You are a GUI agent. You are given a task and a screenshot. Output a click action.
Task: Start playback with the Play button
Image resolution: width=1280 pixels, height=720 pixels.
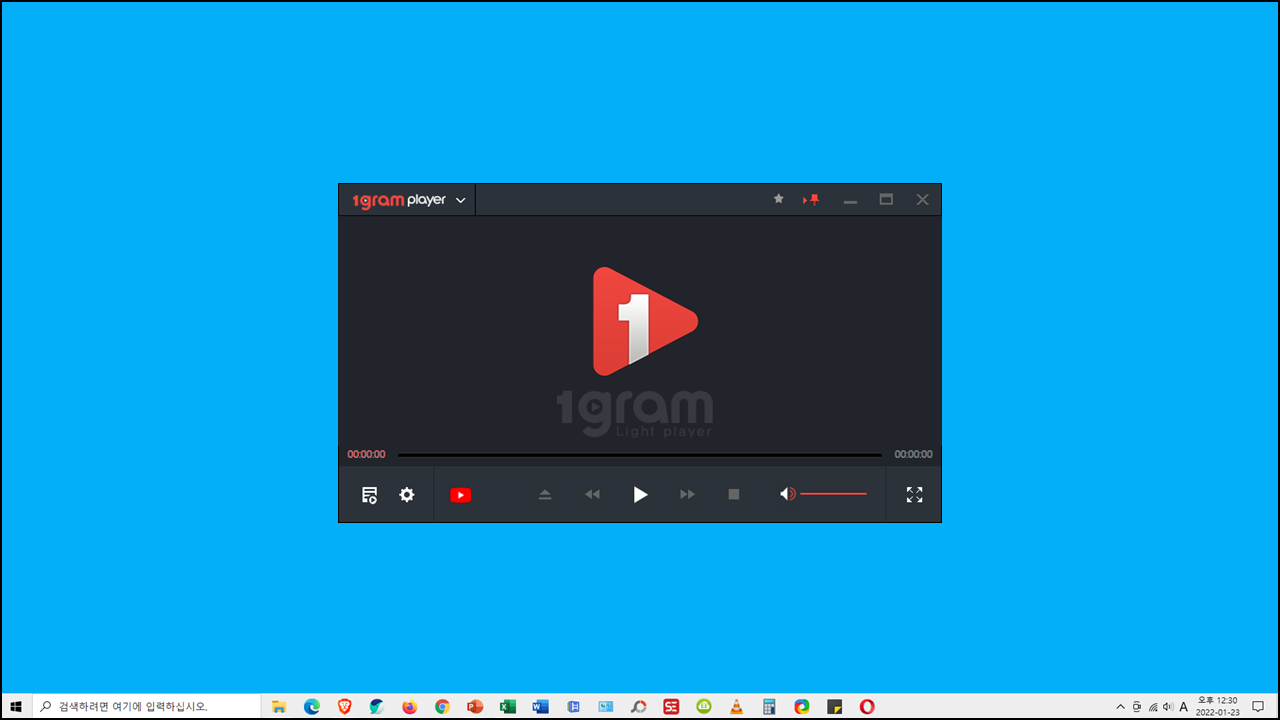tap(641, 494)
